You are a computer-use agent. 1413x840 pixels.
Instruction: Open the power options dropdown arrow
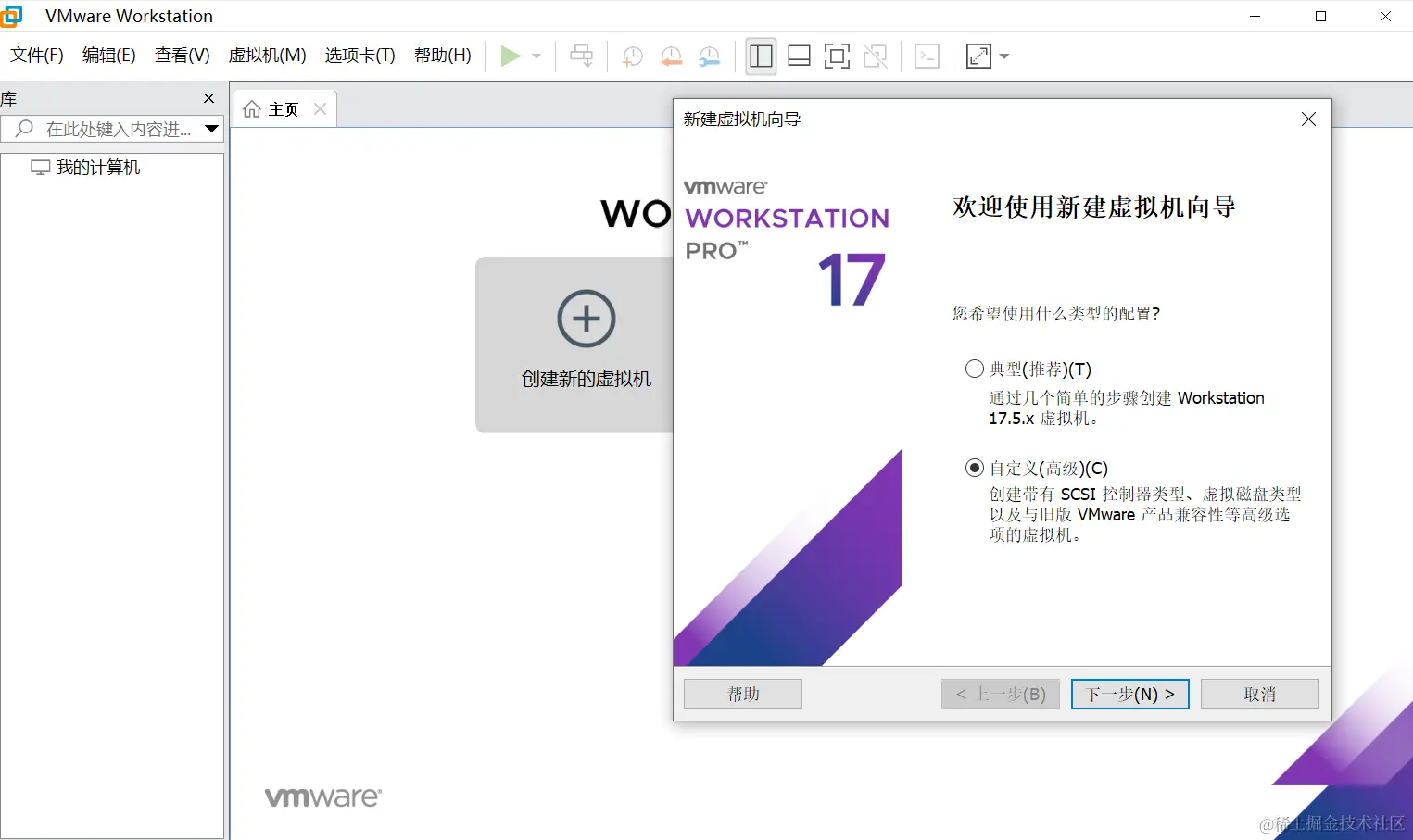[x=536, y=56]
